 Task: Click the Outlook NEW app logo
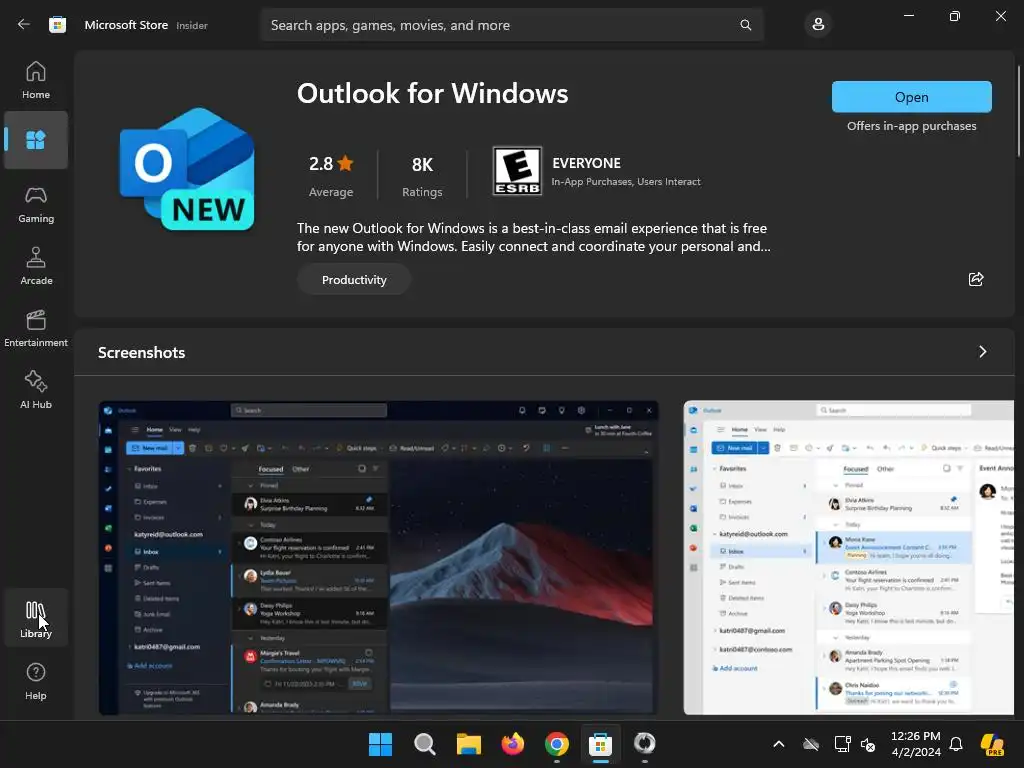tap(187, 170)
